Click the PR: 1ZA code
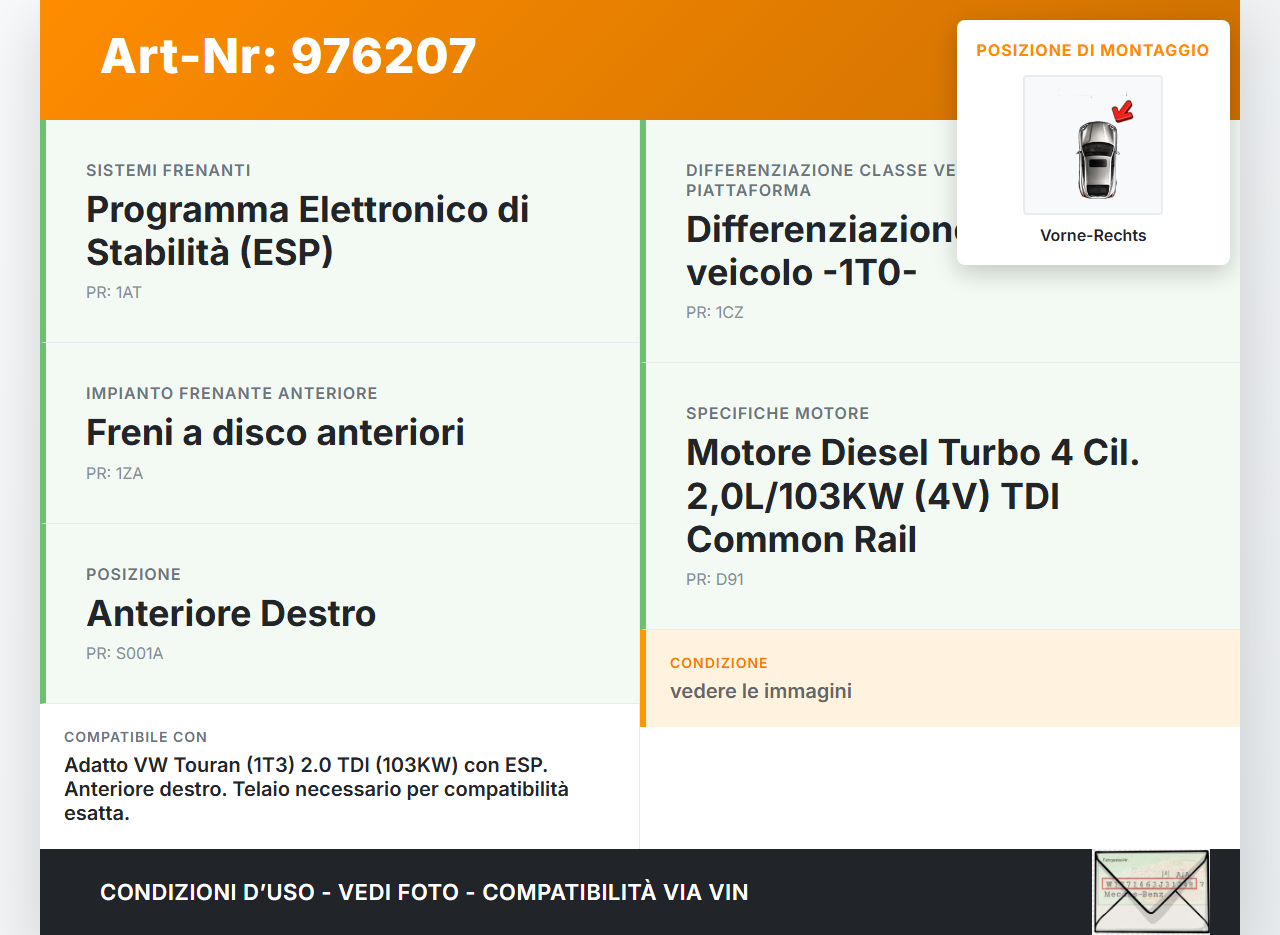The width and height of the screenshot is (1280, 935). pyautogui.click(x=114, y=474)
